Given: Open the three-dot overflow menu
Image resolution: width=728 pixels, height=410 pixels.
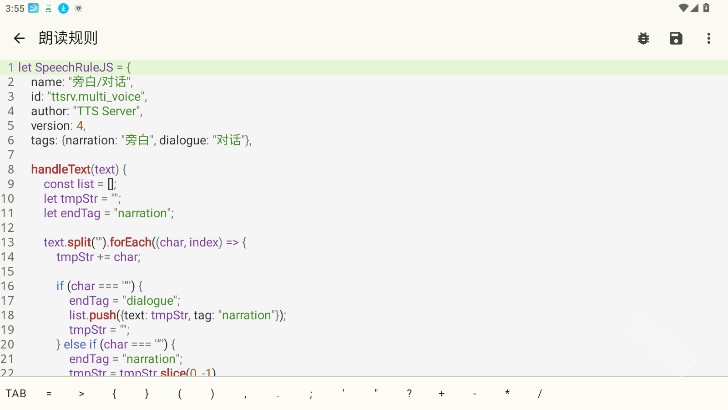Looking at the screenshot, I should click(x=709, y=38).
